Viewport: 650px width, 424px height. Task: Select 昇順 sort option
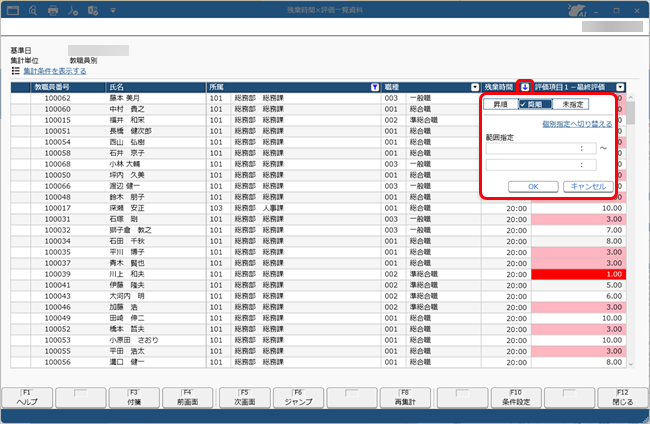click(x=501, y=104)
